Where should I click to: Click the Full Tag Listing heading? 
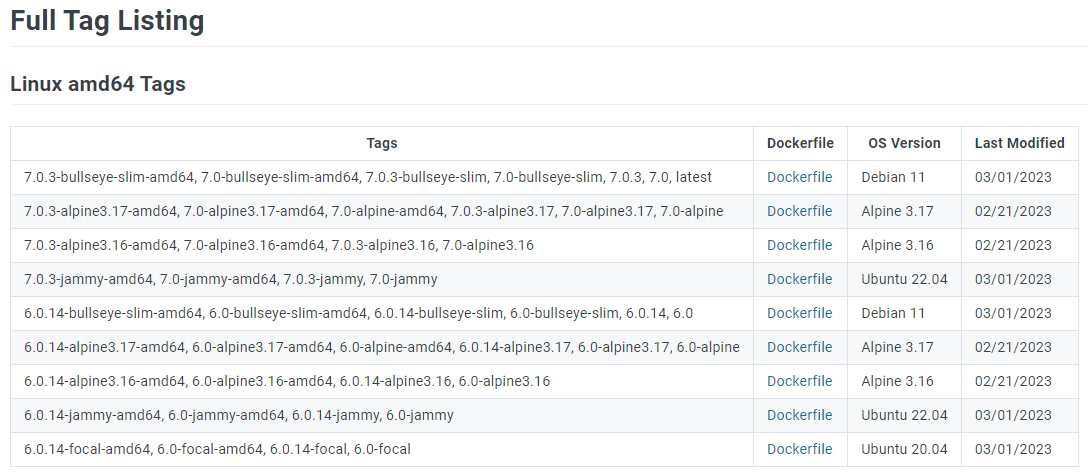(x=107, y=21)
